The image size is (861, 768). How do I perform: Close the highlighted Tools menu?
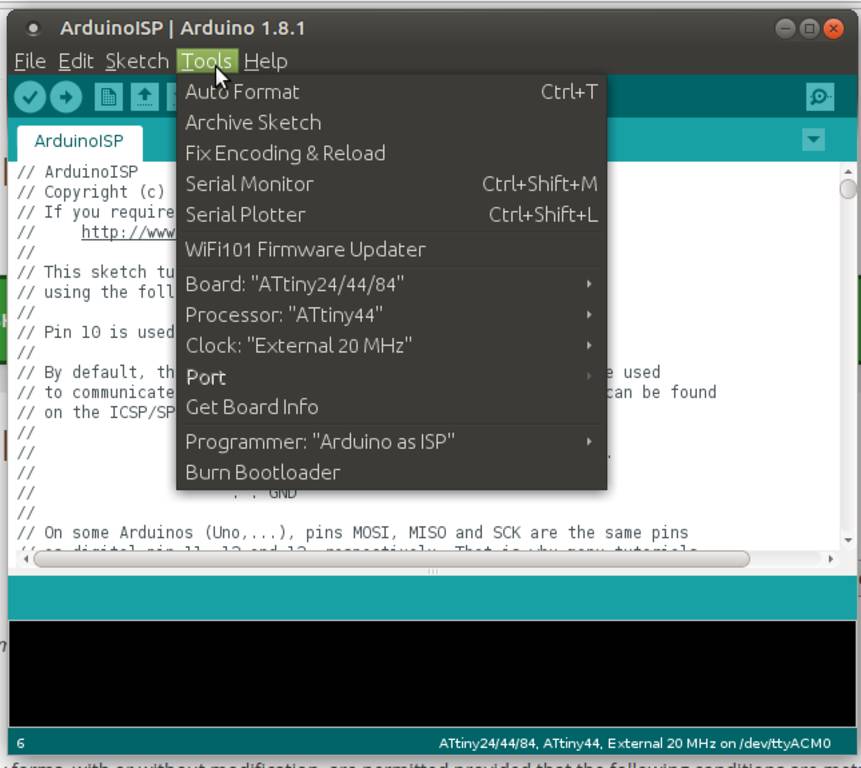pyautogui.click(x=207, y=61)
